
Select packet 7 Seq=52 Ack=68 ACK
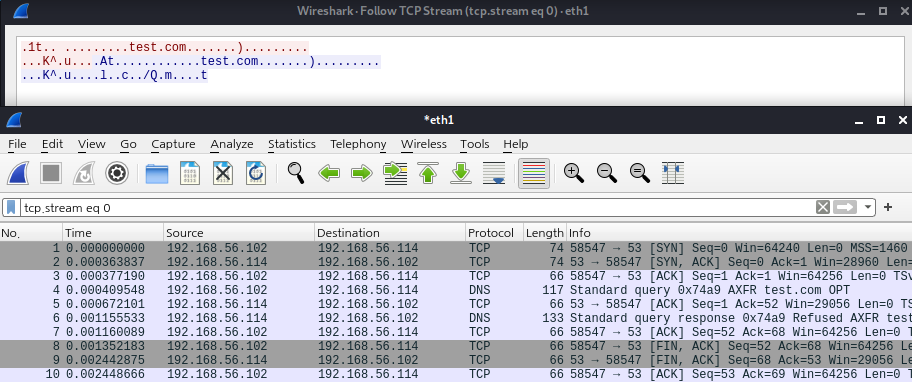[x=456, y=332]
